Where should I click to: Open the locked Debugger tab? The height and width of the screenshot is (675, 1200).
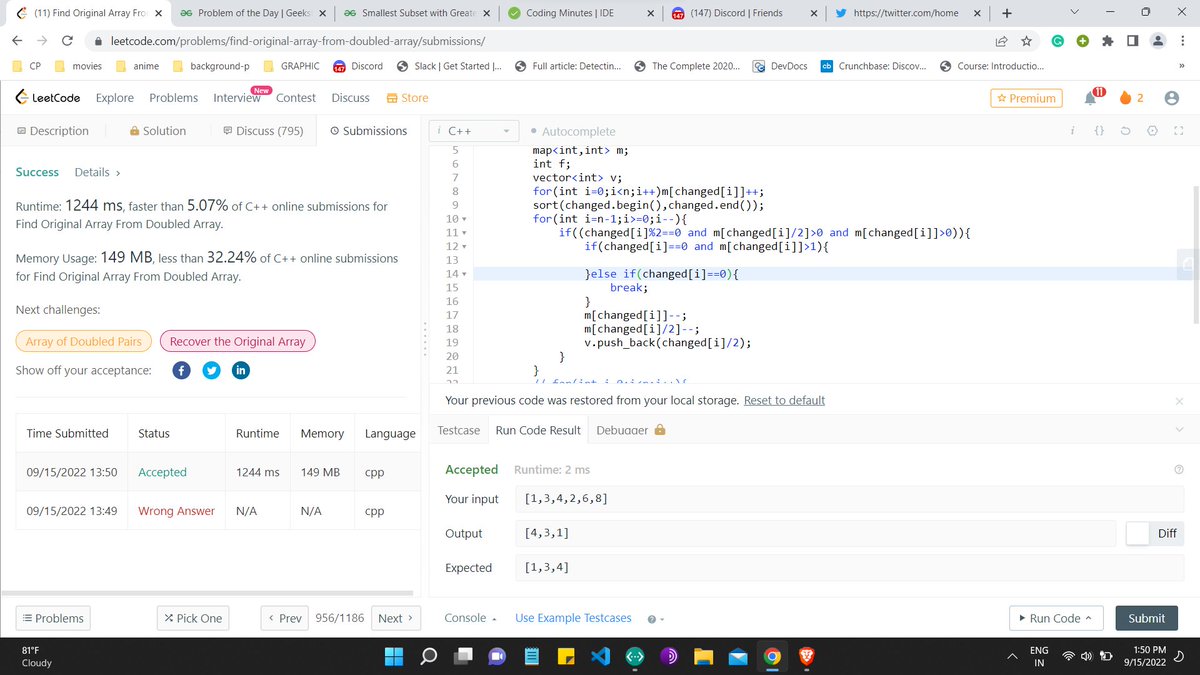(x=631, y=430)
